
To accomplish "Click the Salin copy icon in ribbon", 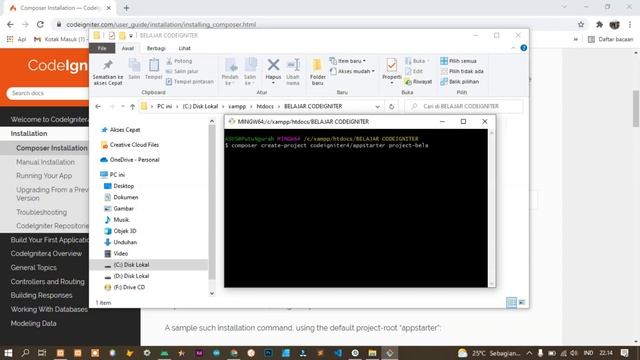I will (134, 65).
